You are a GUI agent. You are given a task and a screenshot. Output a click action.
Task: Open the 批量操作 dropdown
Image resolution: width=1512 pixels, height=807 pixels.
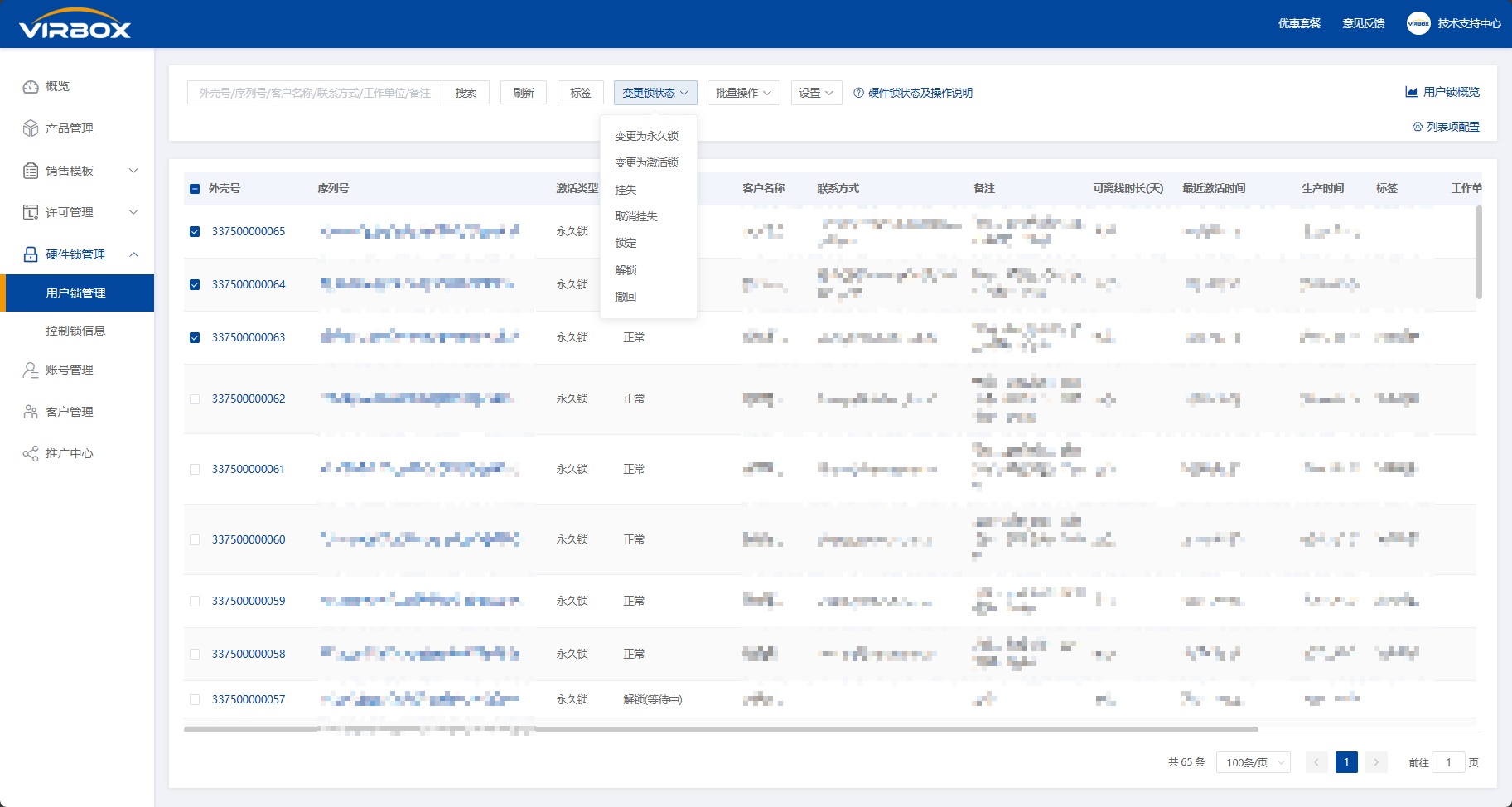tap(743, 93)
